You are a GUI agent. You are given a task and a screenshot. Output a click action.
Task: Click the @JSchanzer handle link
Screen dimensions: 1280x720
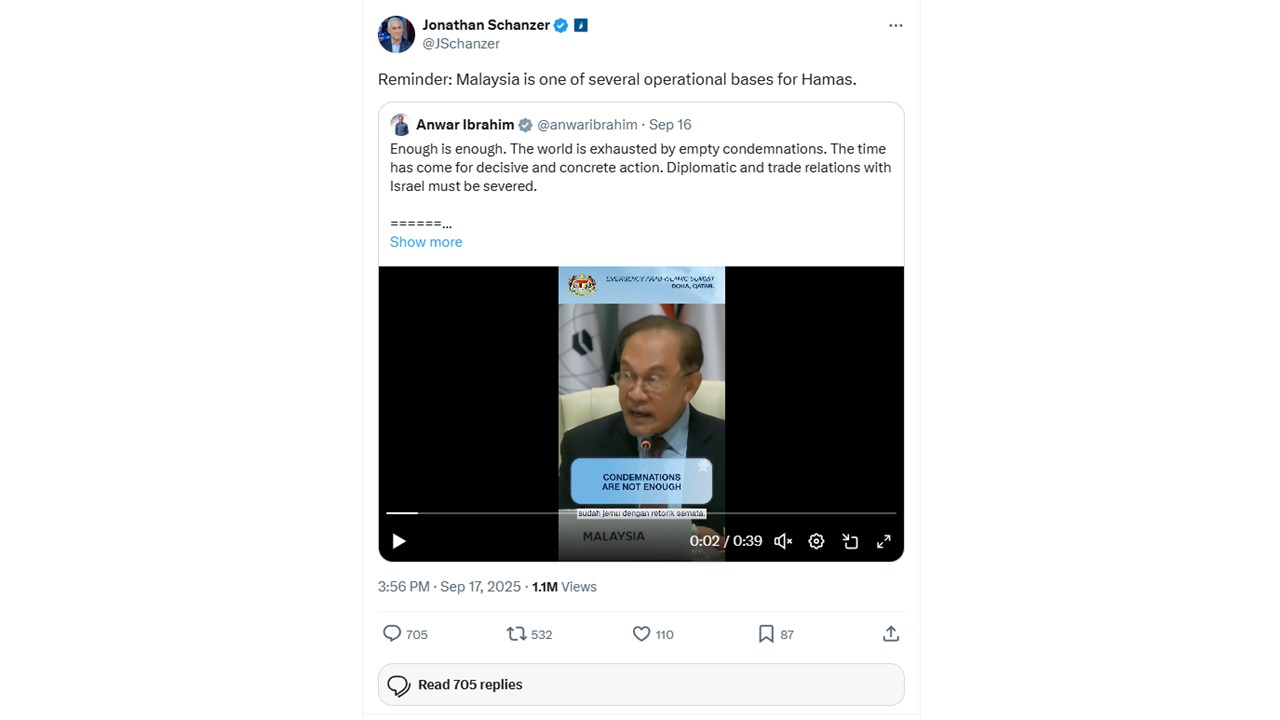pyautogui.click(x=461, y=44)
